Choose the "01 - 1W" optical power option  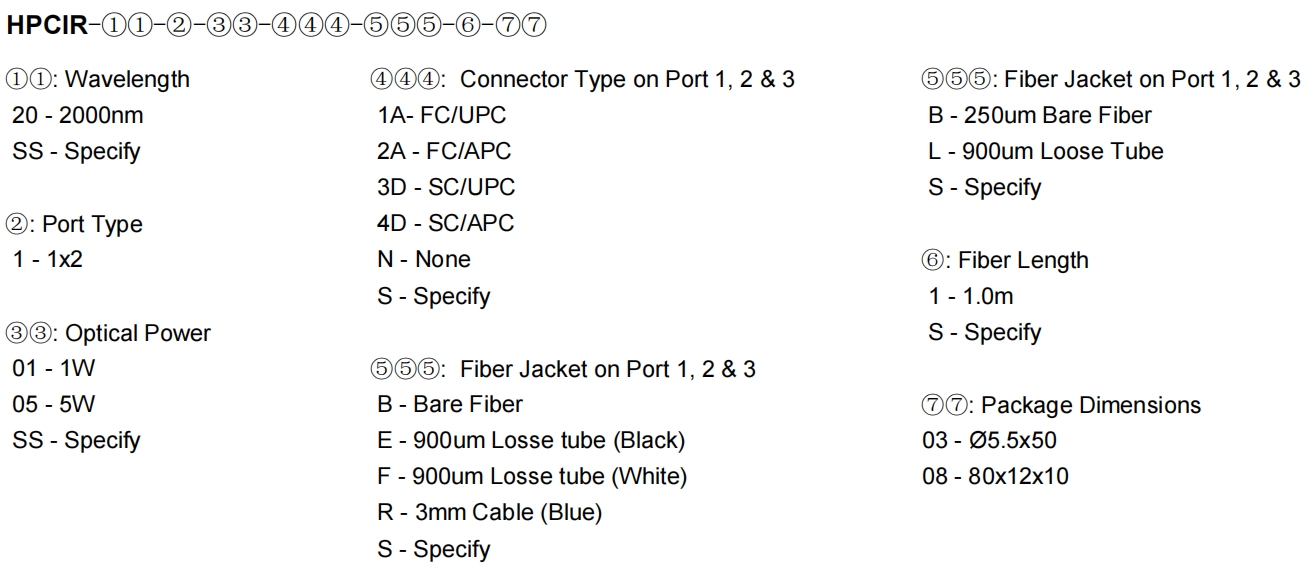(54, 368)
